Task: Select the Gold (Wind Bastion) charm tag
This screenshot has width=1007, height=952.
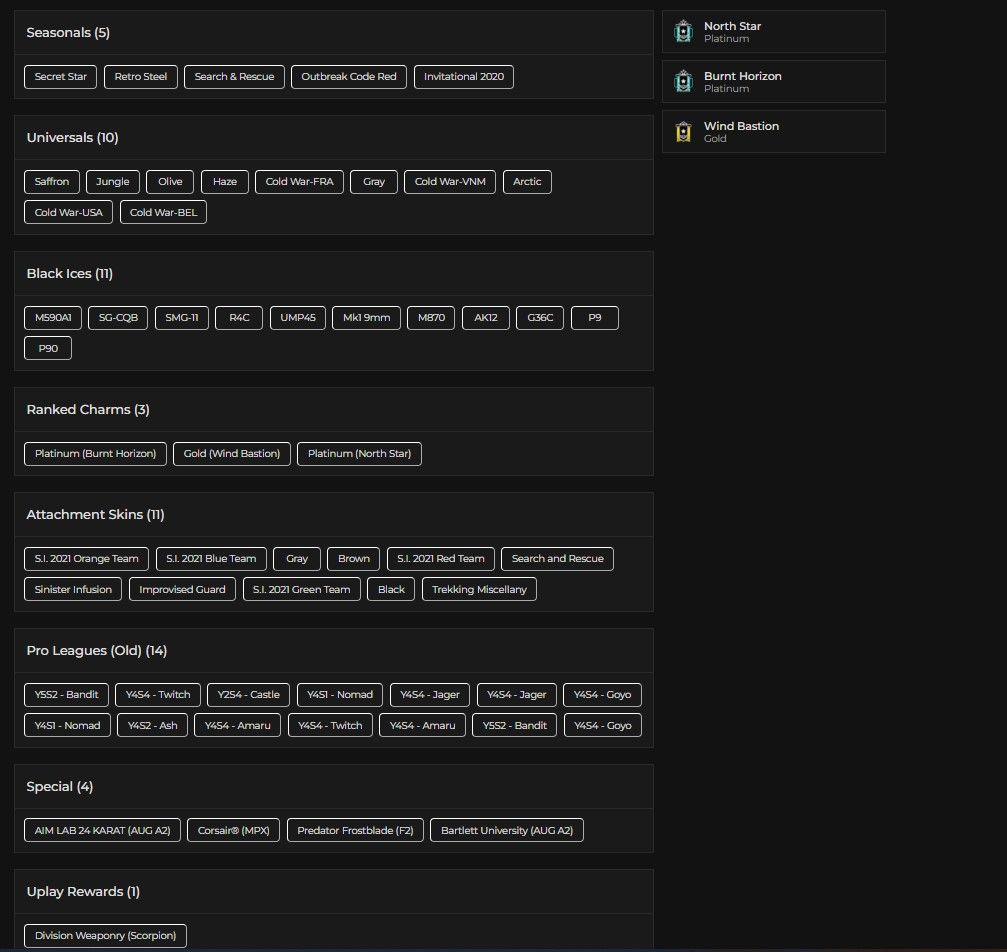Action: pyautogui.click(x=232, y=454)
